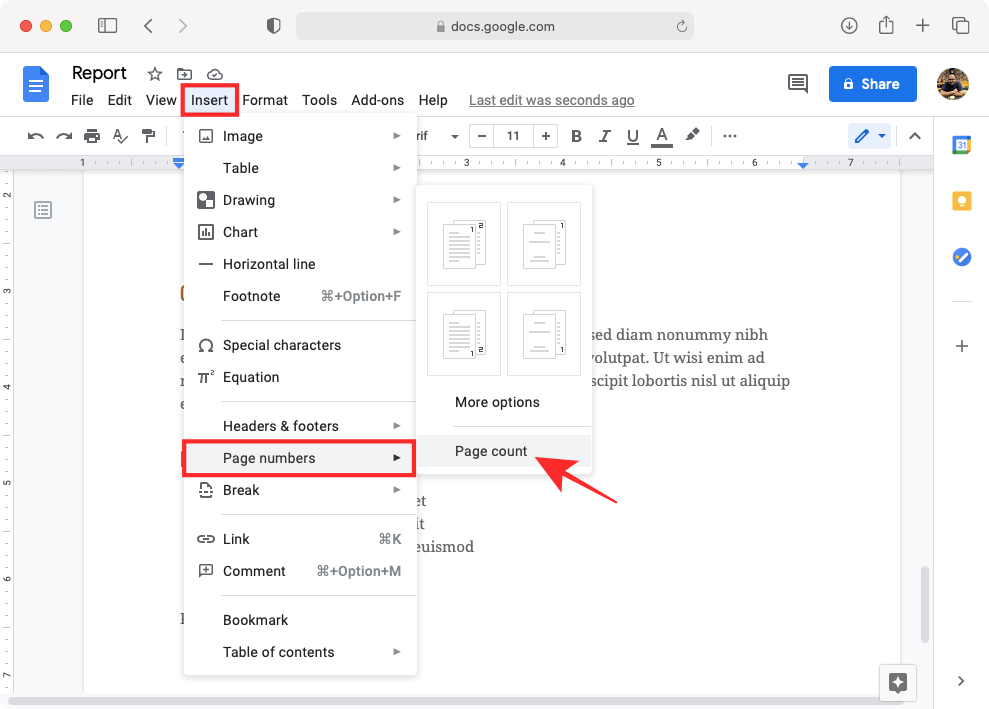This screenshot has height=709, width=989.
Task: Toggle underline formatting
Action: 632,136
